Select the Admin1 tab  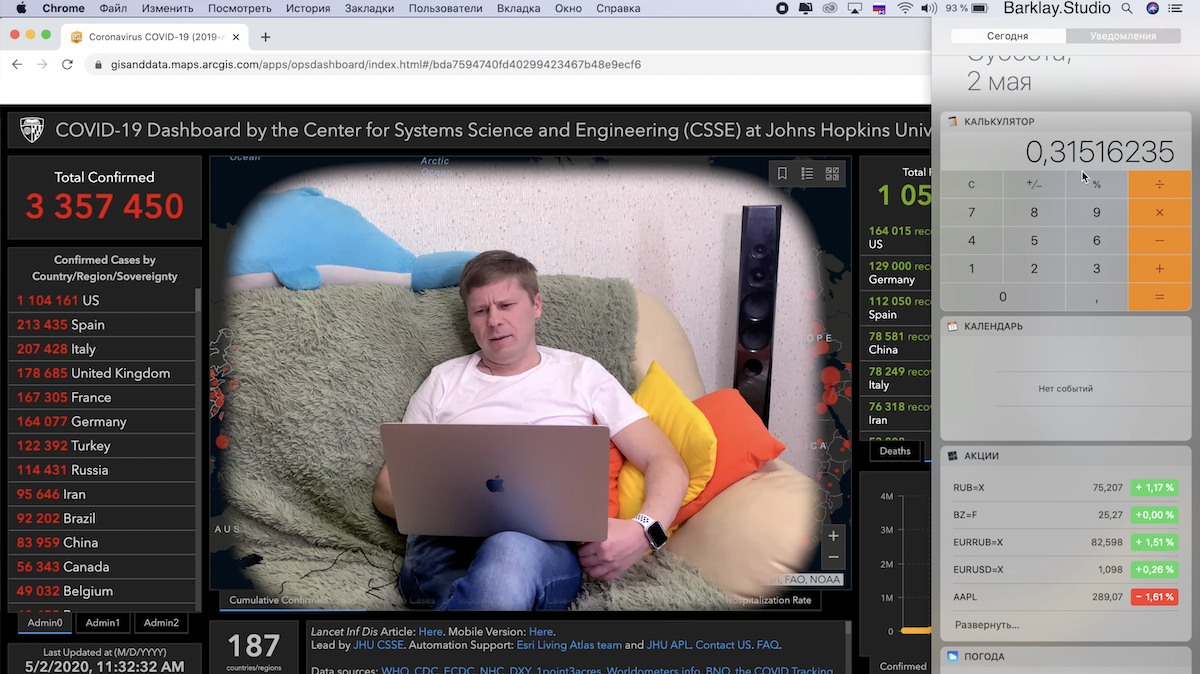[x=102, y=622]
